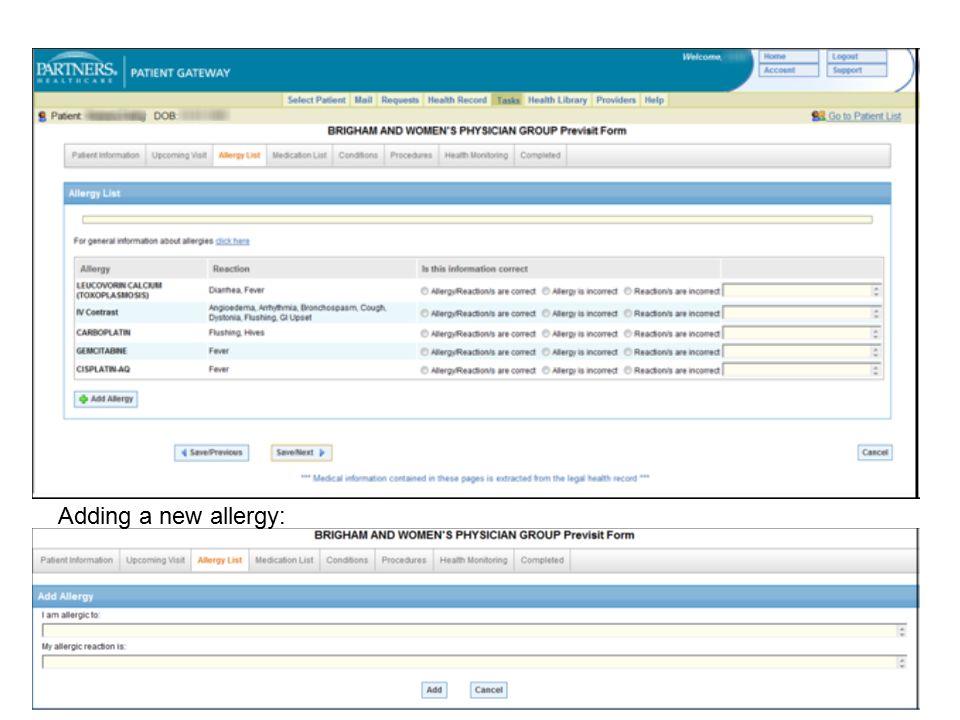Open the Account button in the header
Image resolution: width=960 pixels, height=720 pixels.
coord(789,70)
